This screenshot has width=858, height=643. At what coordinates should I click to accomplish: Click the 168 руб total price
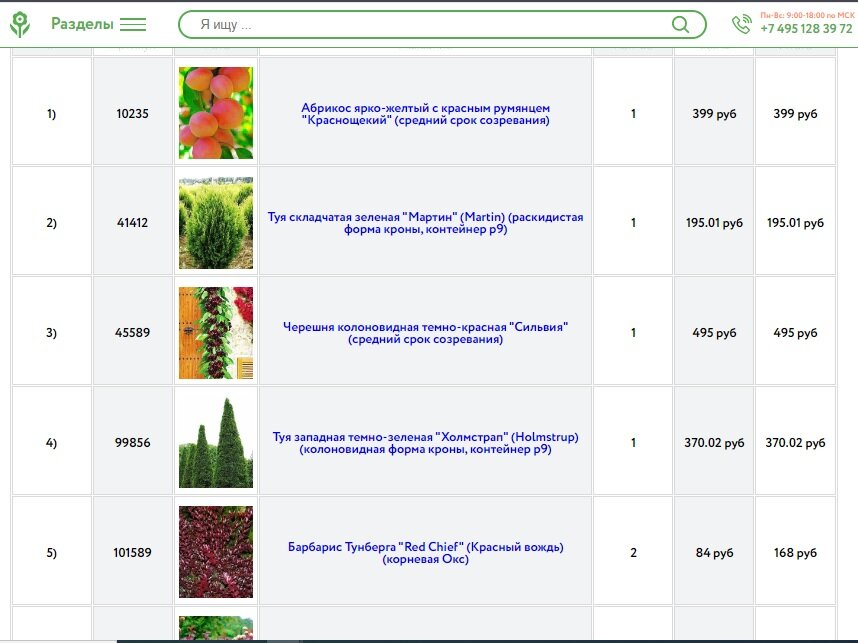(795, 553)
